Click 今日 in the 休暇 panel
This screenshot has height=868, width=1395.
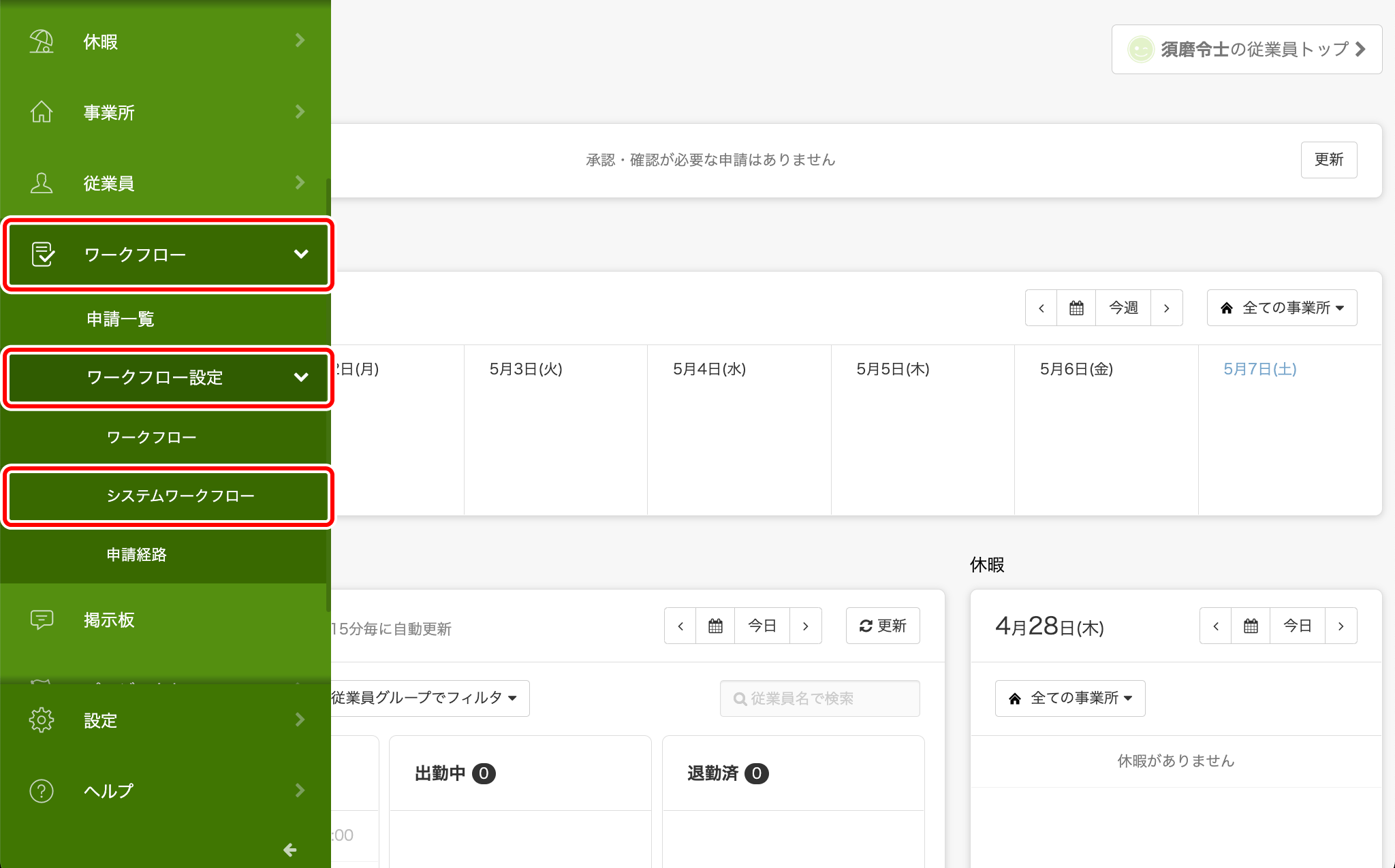click(1298, 626)
